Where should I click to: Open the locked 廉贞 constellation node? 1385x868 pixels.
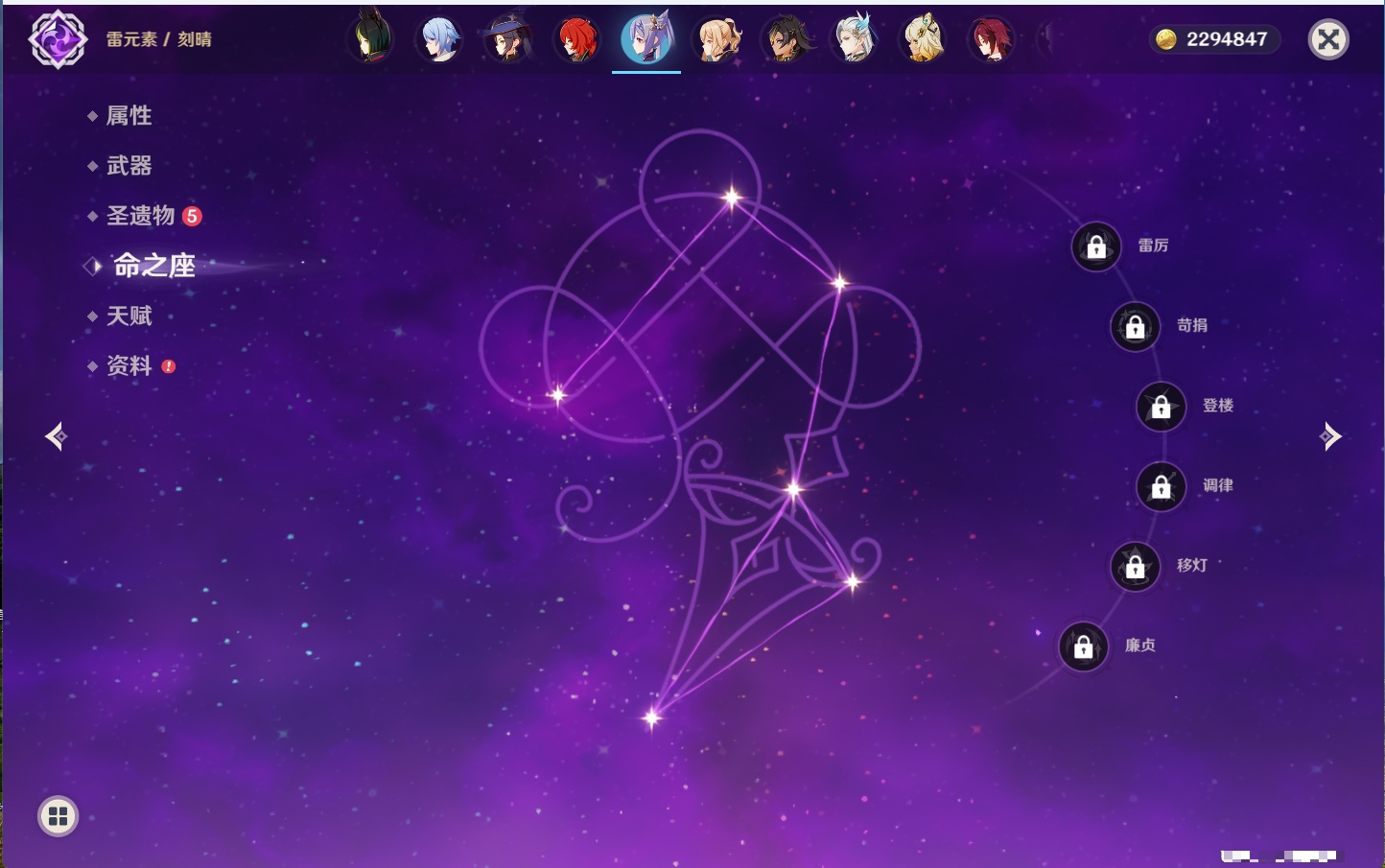coord(1084,647)
